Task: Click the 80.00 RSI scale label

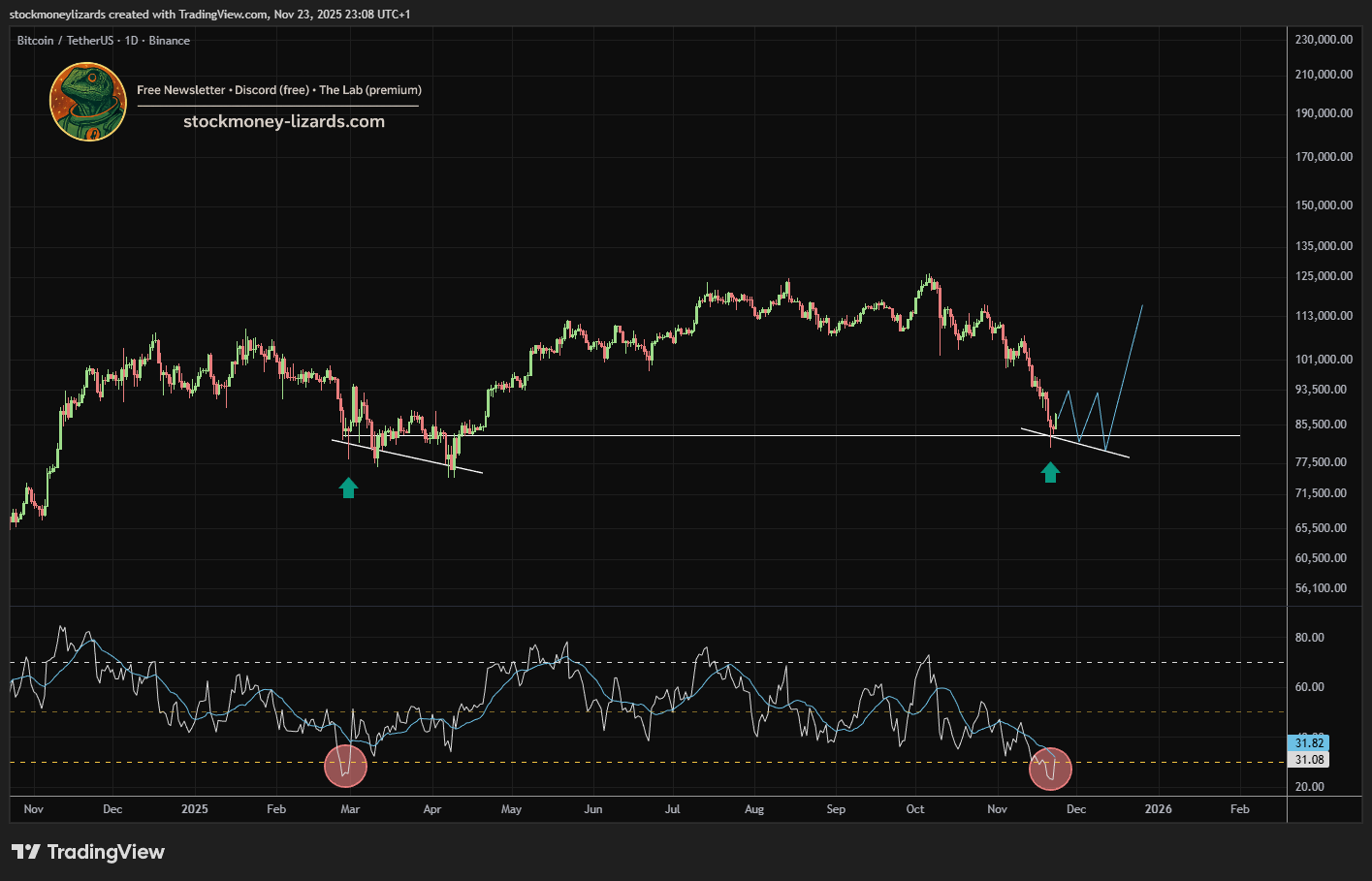Action: [x=1309, y=638]
